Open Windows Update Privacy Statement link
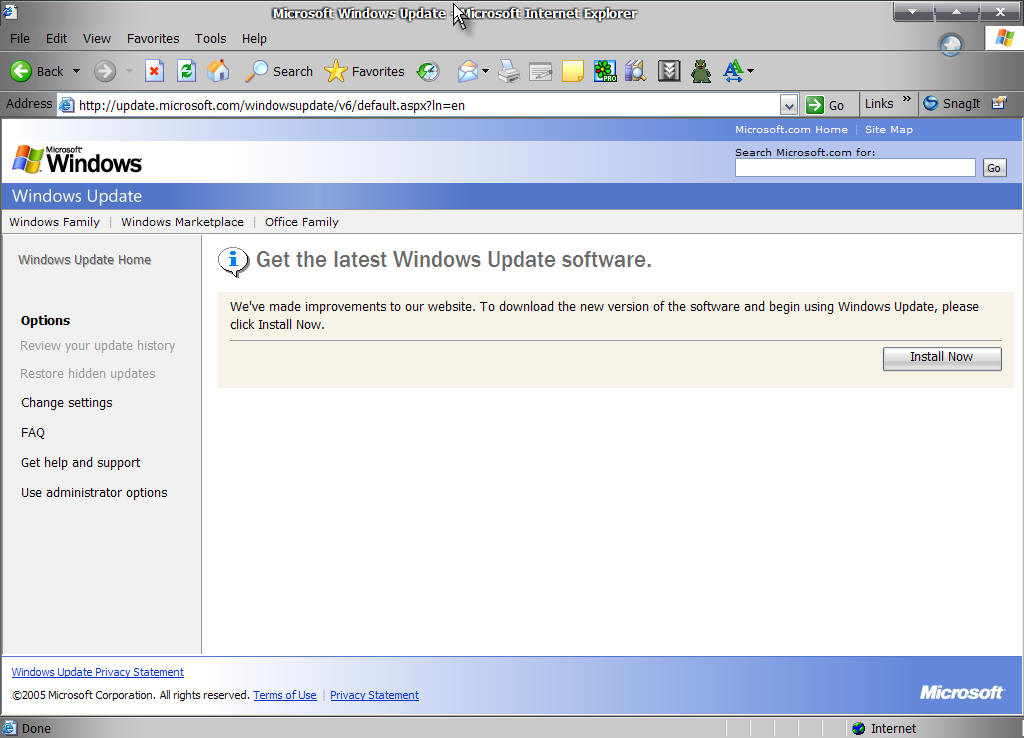The image size is (1024, 738). pos(97,672)
